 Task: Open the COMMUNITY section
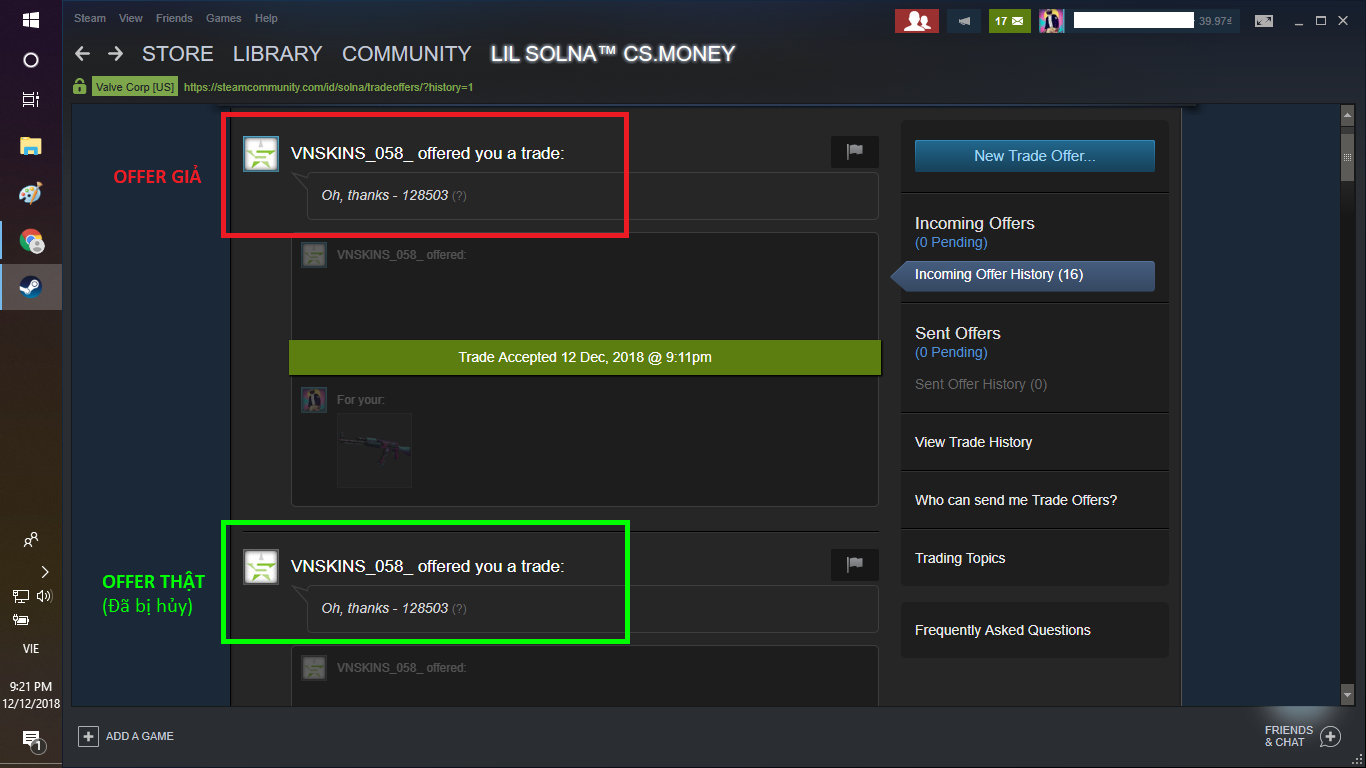coord(406,54)
